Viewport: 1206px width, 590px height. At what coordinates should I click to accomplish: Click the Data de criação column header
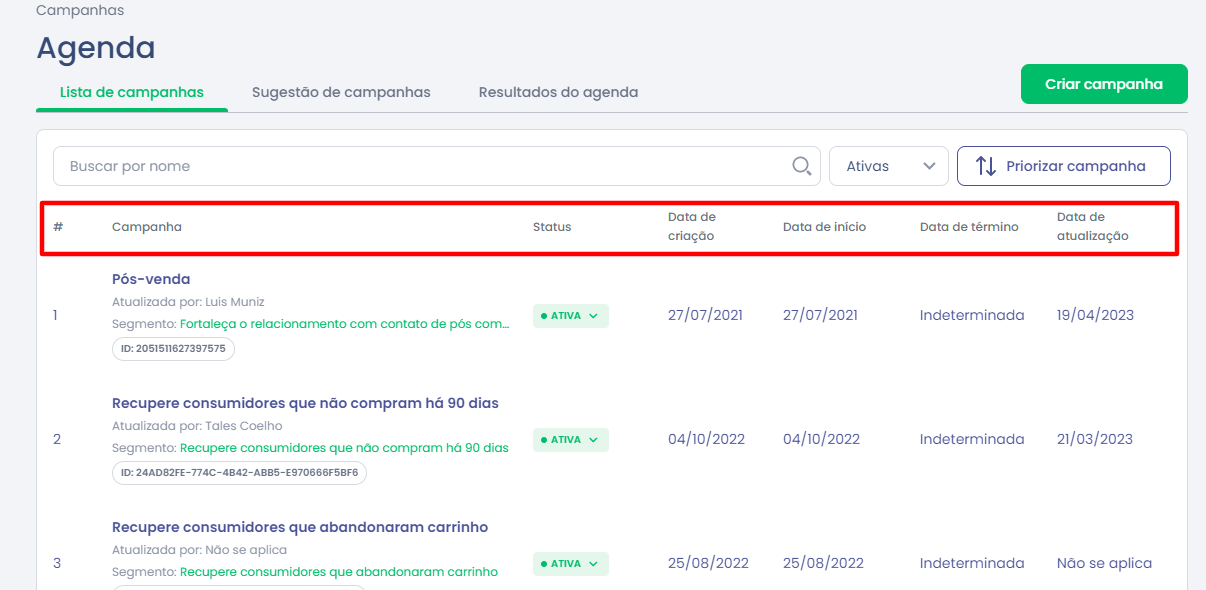point(692,227)
